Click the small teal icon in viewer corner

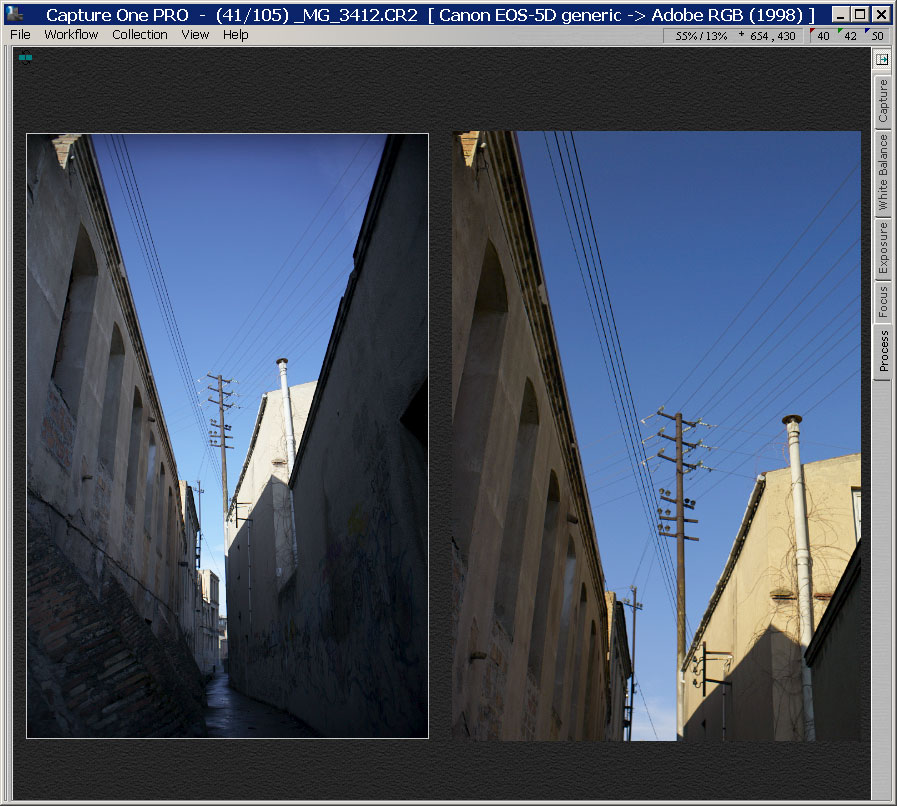[x=25, y=57]
